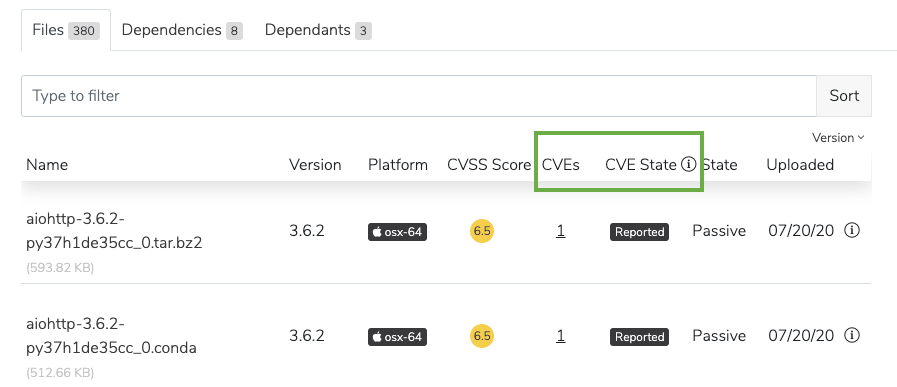Click 6.5 CVSS score circle, second row

(482, 336)
